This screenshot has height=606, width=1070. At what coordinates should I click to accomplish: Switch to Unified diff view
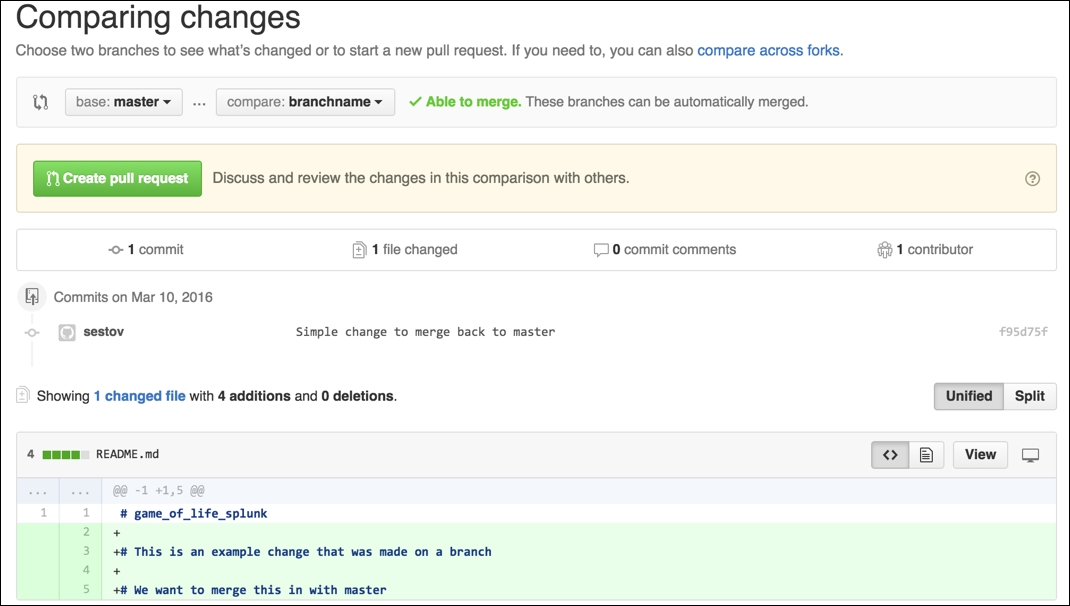tap(967, 396)
